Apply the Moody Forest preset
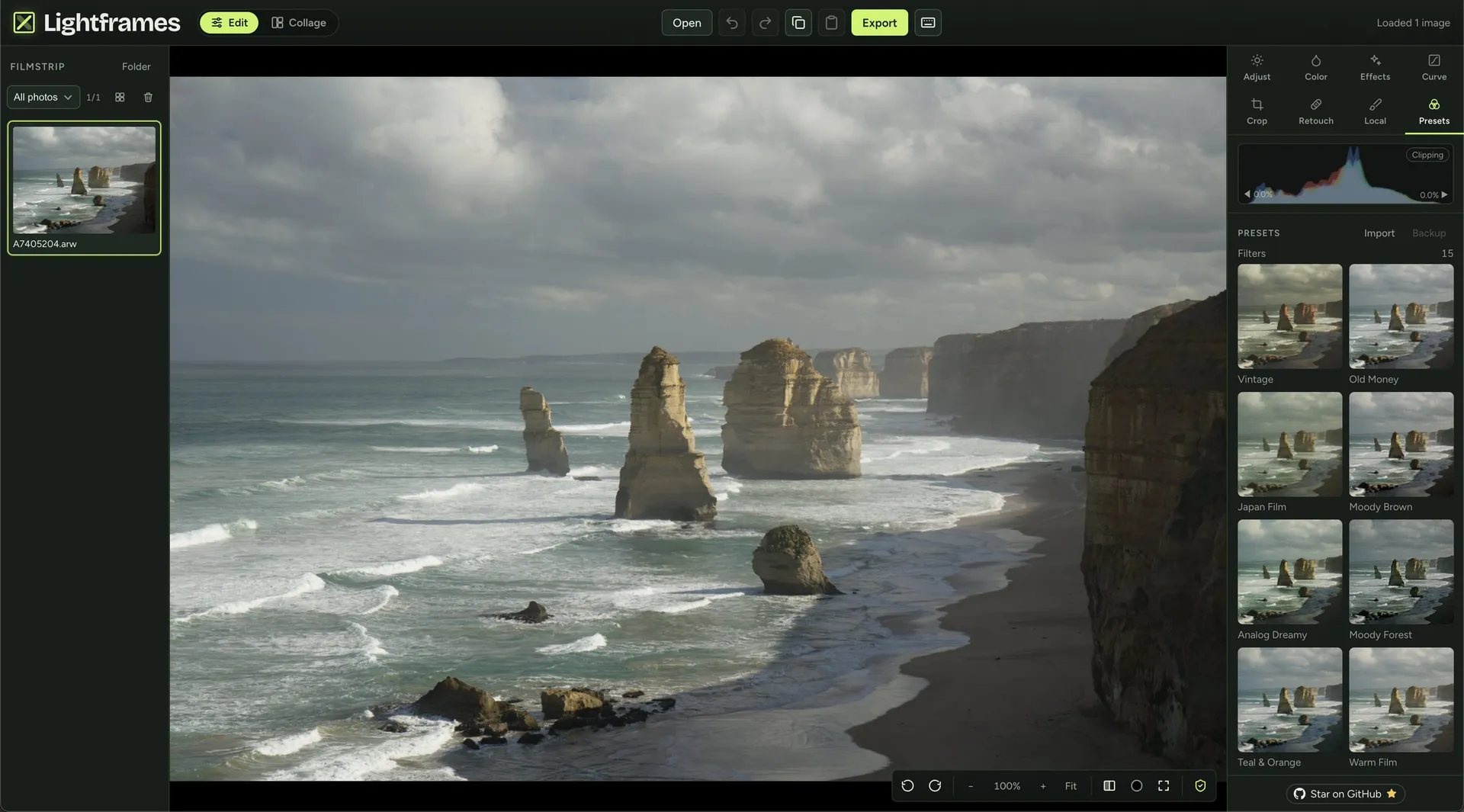Image resolution: width=1464 pixels, height=812 pixels. pos(1401,572)
